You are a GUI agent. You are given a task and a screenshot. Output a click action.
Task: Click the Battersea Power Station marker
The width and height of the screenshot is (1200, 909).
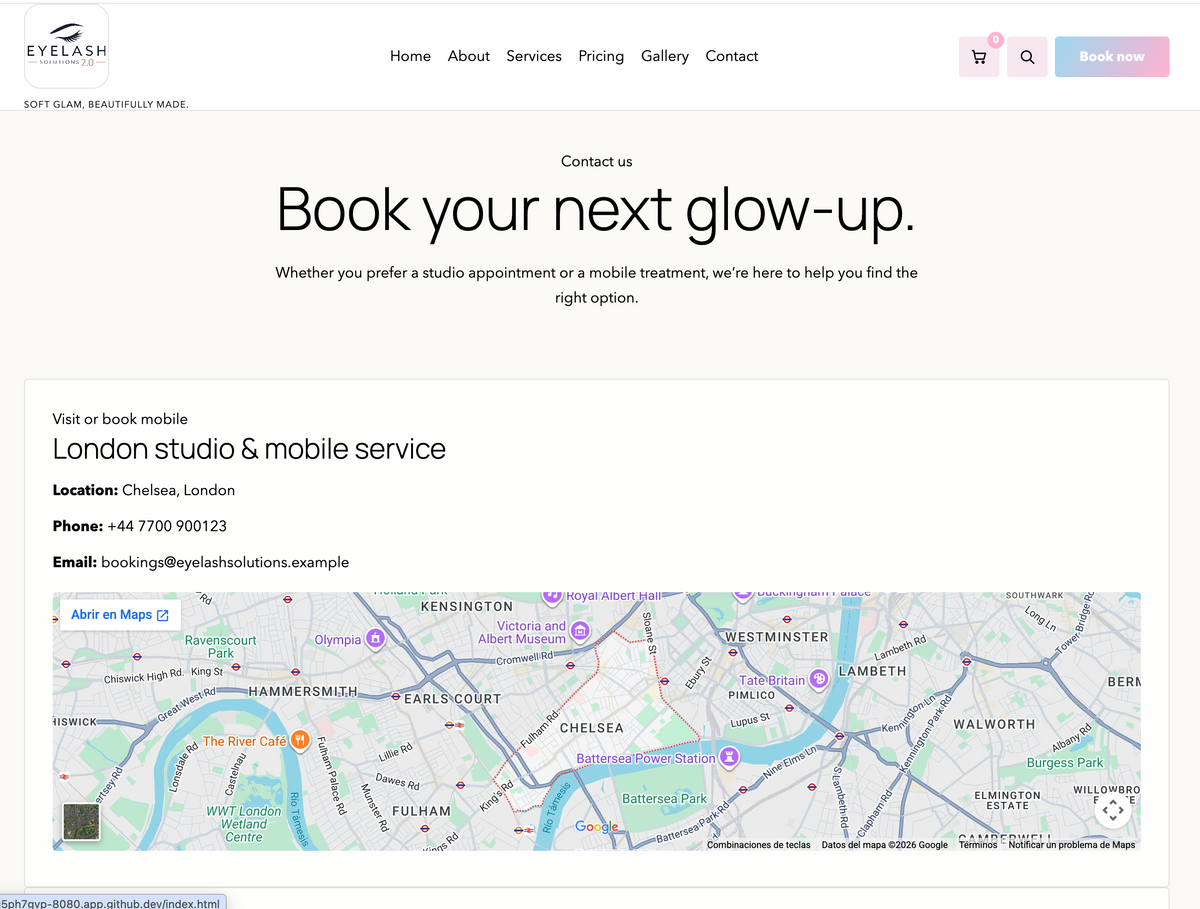pyautogui.click(x=730, y=757)
